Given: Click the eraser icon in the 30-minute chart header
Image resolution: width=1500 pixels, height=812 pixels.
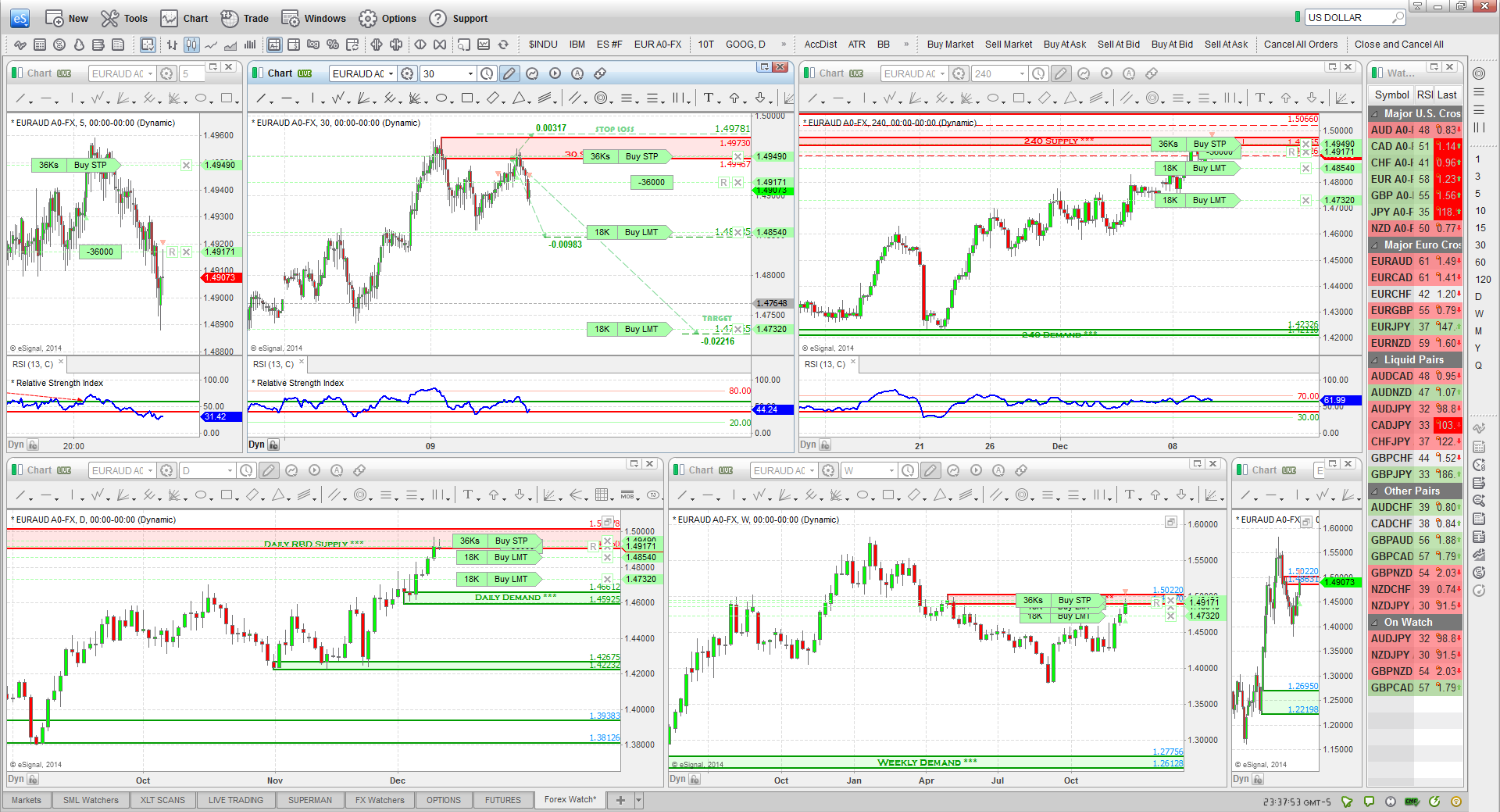Looking at the screenshot, I should pyautogui.click(x=600, y=73).
